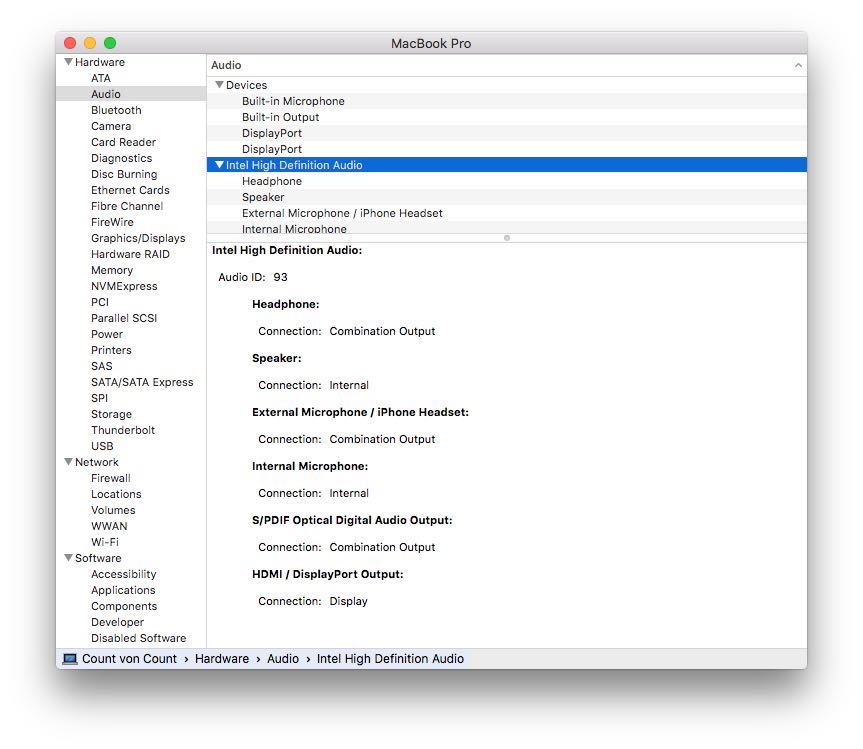Open SATA/SATA Express section
The image size is (863, 749).
pos(142,381)
